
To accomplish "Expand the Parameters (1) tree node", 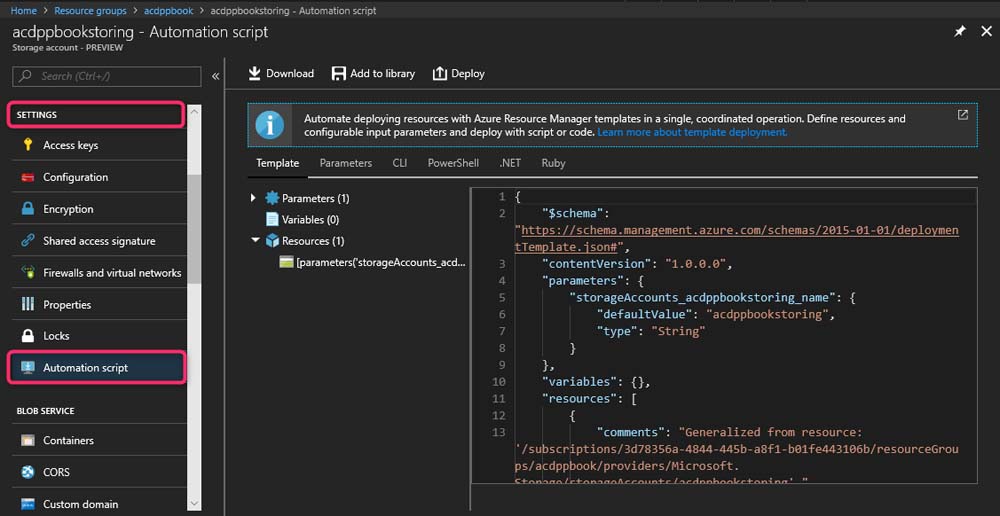I will coord(254,198).
